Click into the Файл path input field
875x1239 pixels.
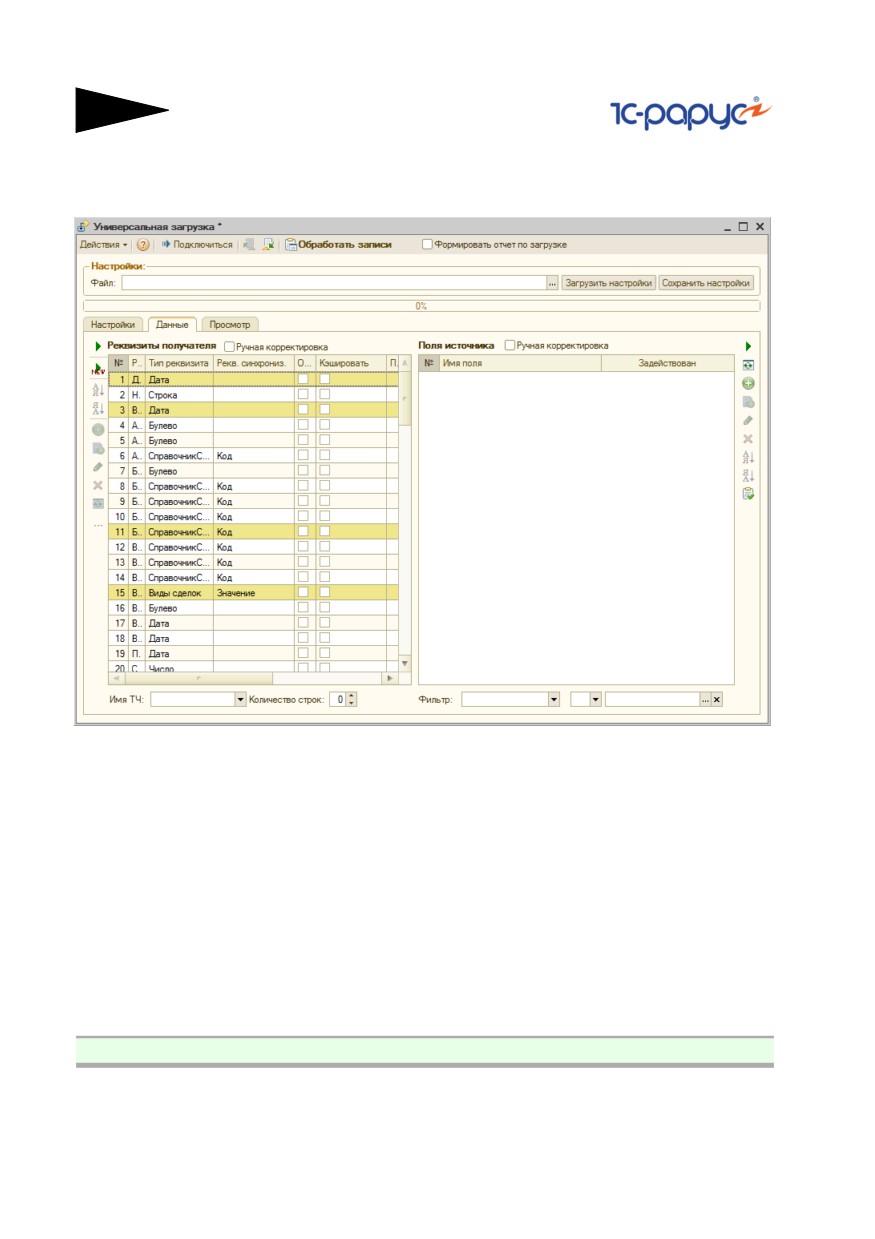(334, 283)
